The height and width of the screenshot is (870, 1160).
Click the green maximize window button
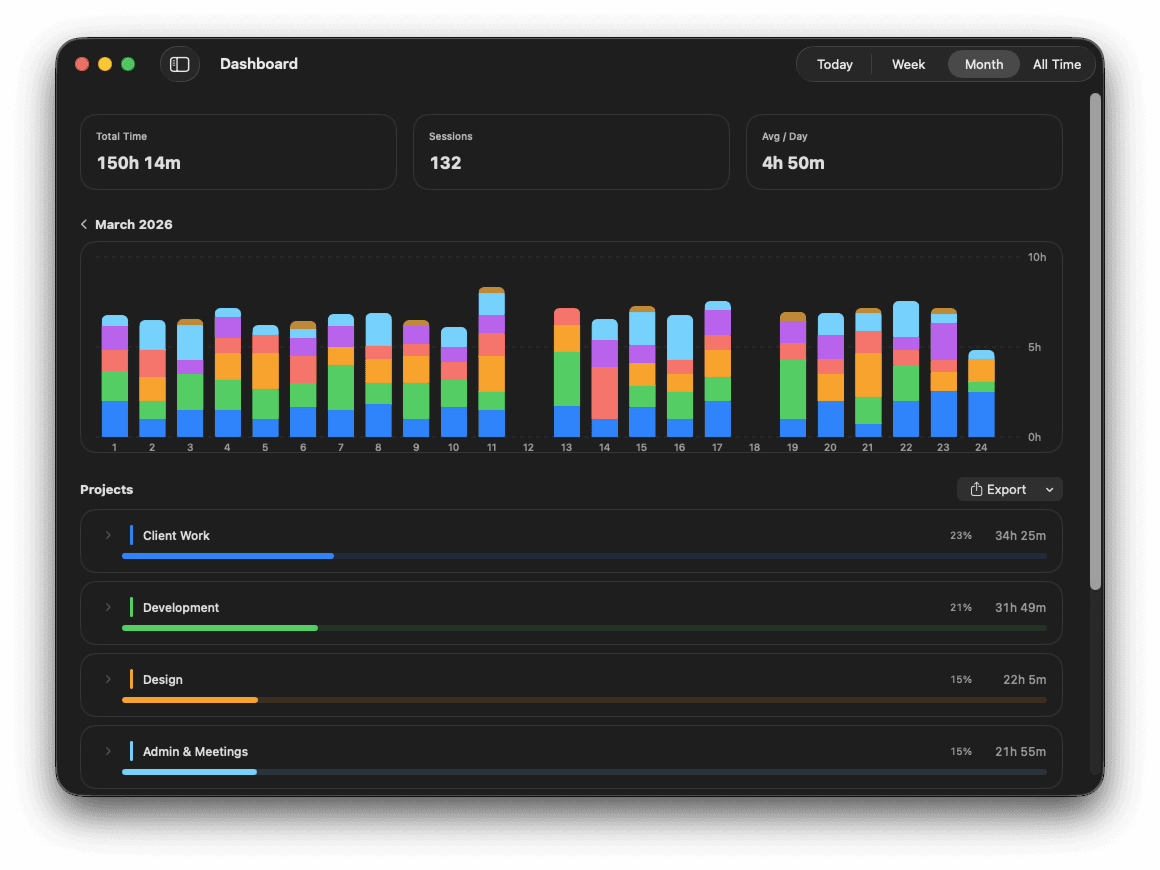click(x=128, y=64)
